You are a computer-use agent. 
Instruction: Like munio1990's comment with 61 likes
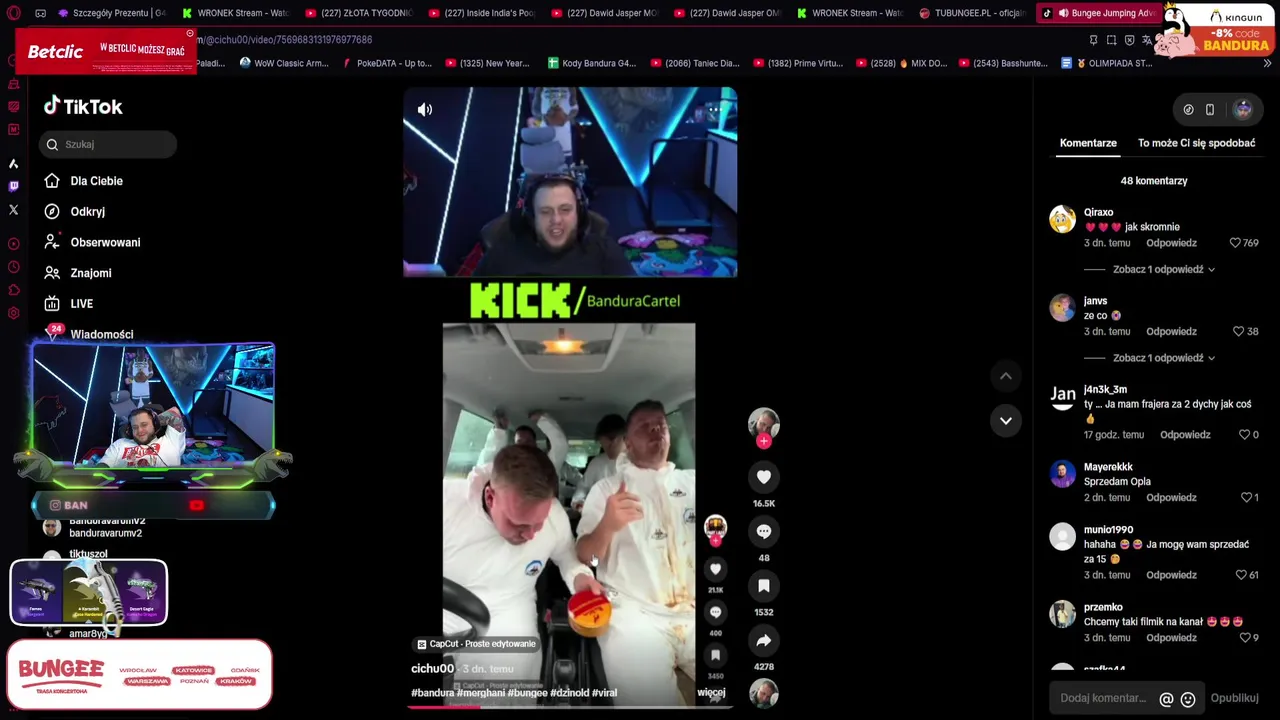1241,575
